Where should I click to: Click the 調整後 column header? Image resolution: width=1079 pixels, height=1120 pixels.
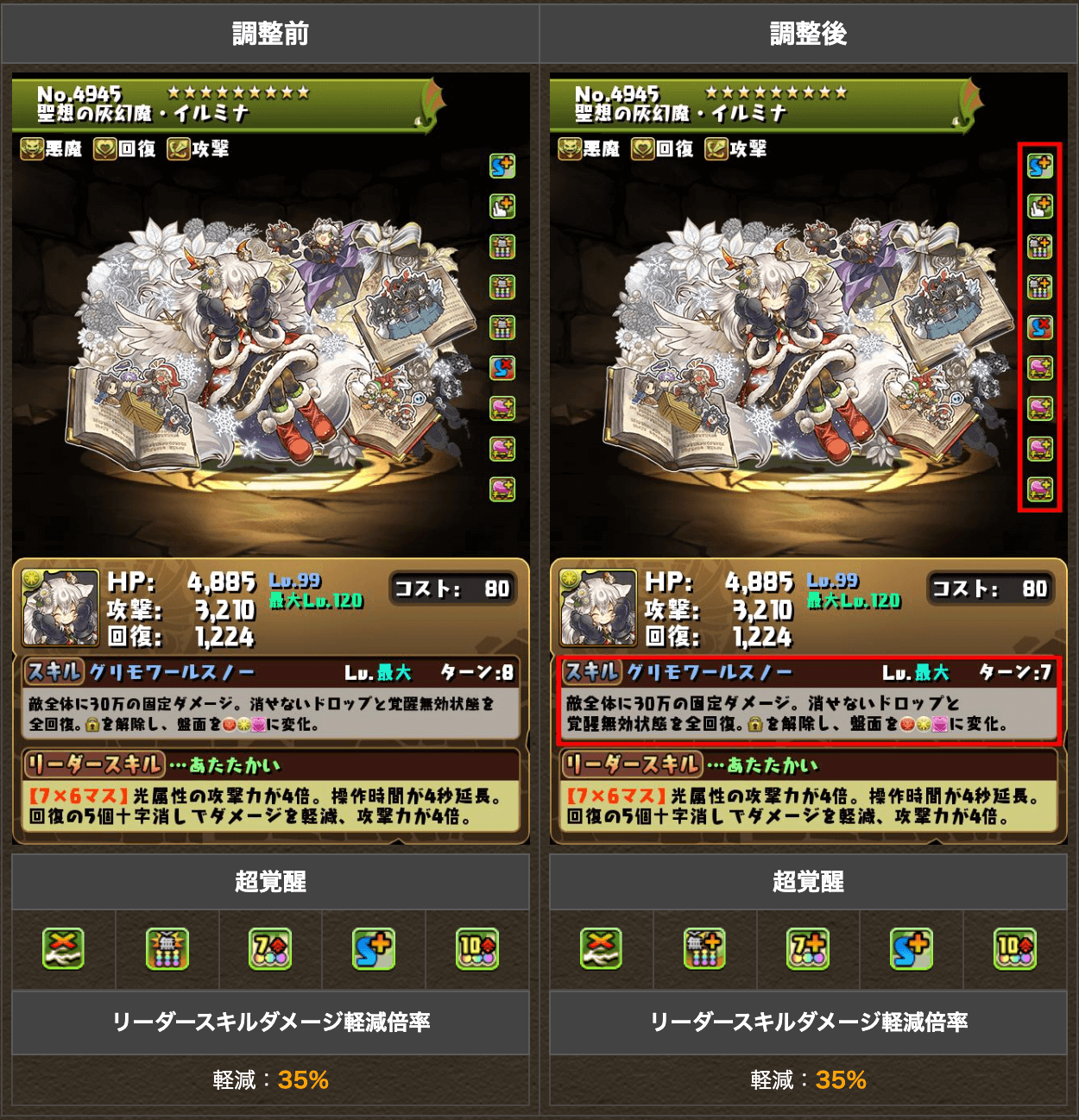coord(808,34)
